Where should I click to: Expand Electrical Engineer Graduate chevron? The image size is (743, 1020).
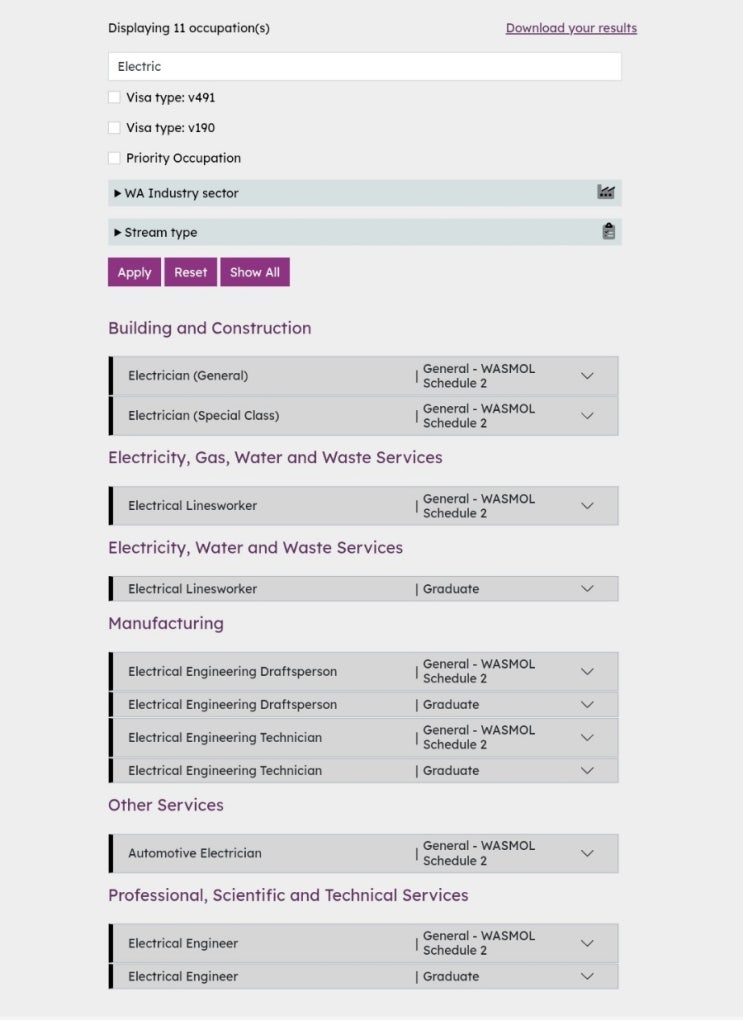(587, 976)
